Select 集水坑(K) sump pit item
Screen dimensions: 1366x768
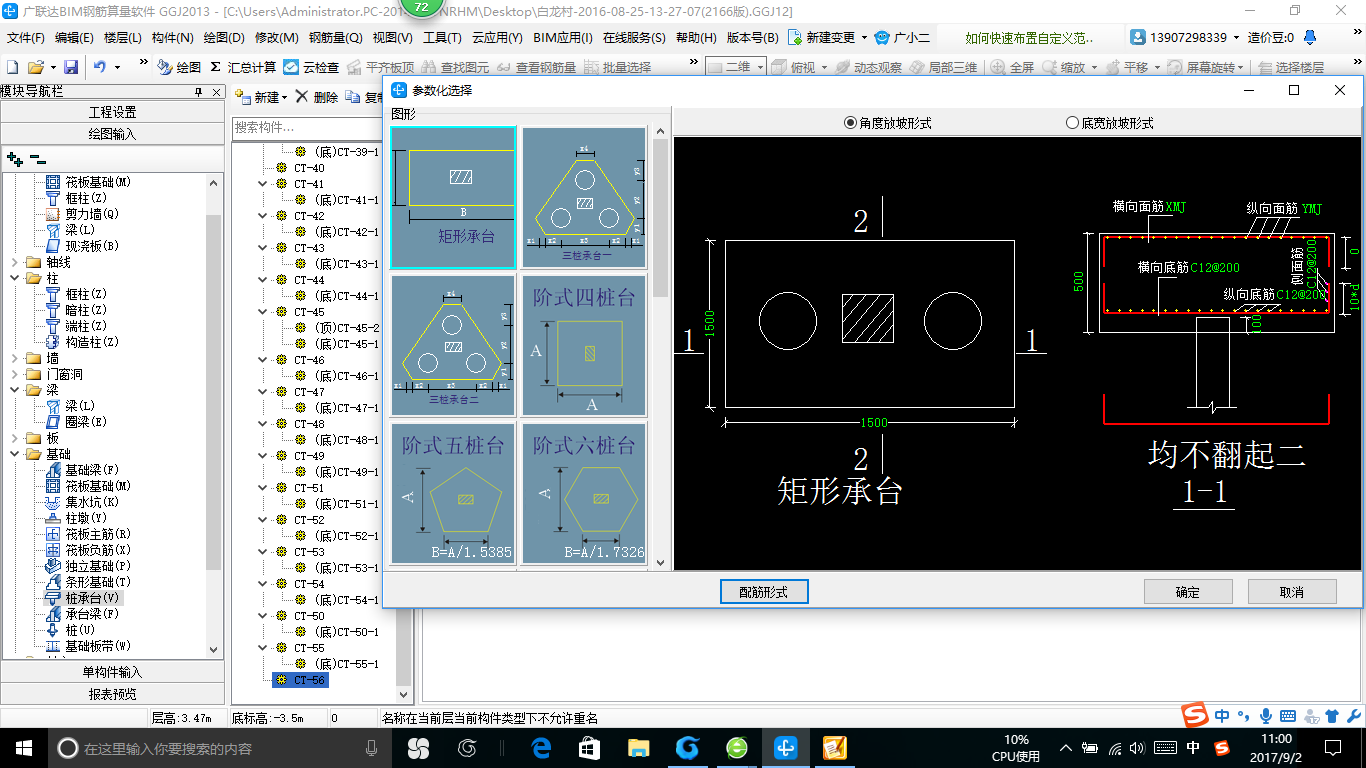pyautogui.click(x=82, y=502)
